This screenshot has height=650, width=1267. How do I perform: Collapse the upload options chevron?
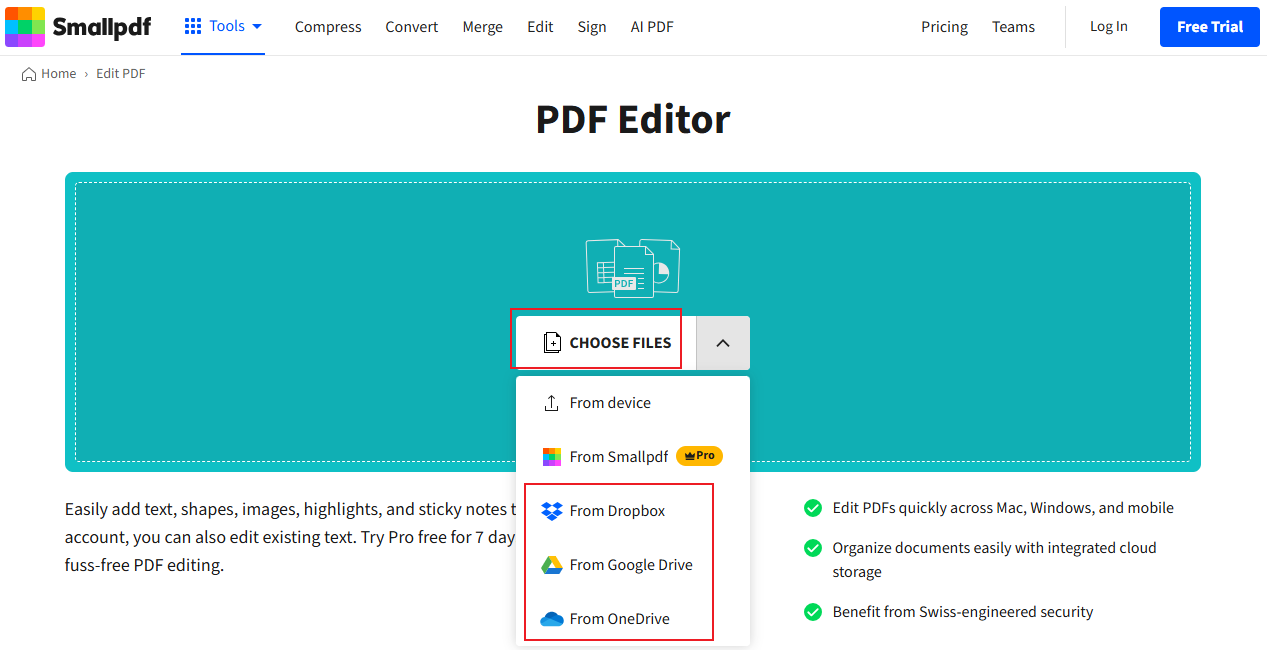(722, 342)
